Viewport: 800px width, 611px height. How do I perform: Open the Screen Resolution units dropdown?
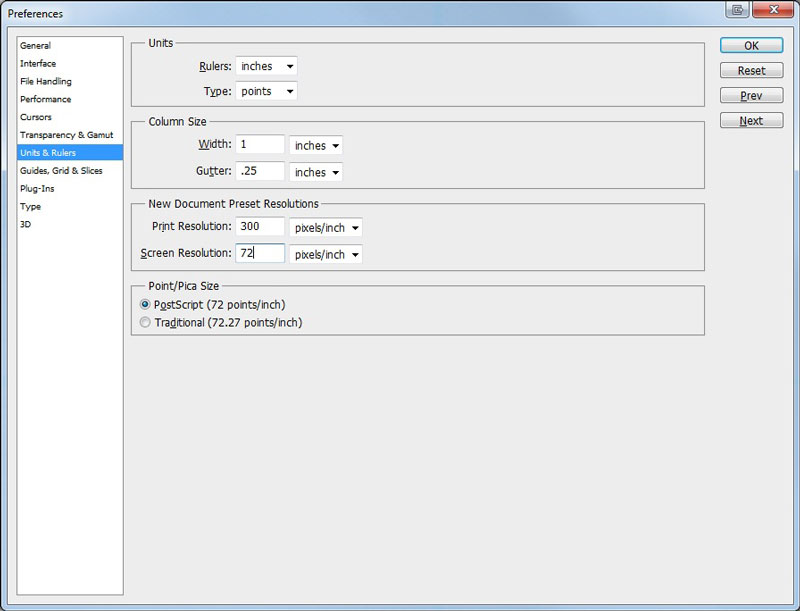[325, 254]
